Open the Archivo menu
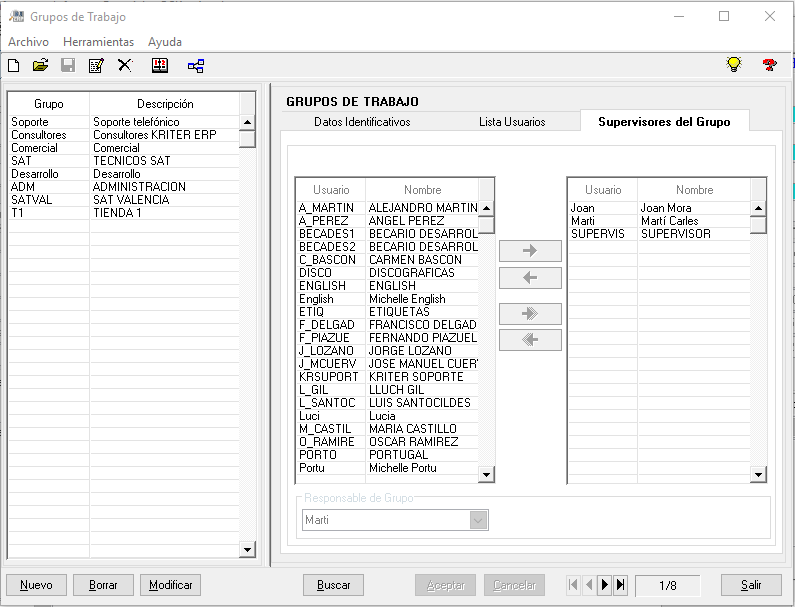The height and width of the screenshot is (607, 795). pyautogui.click(x=28, y=42)
